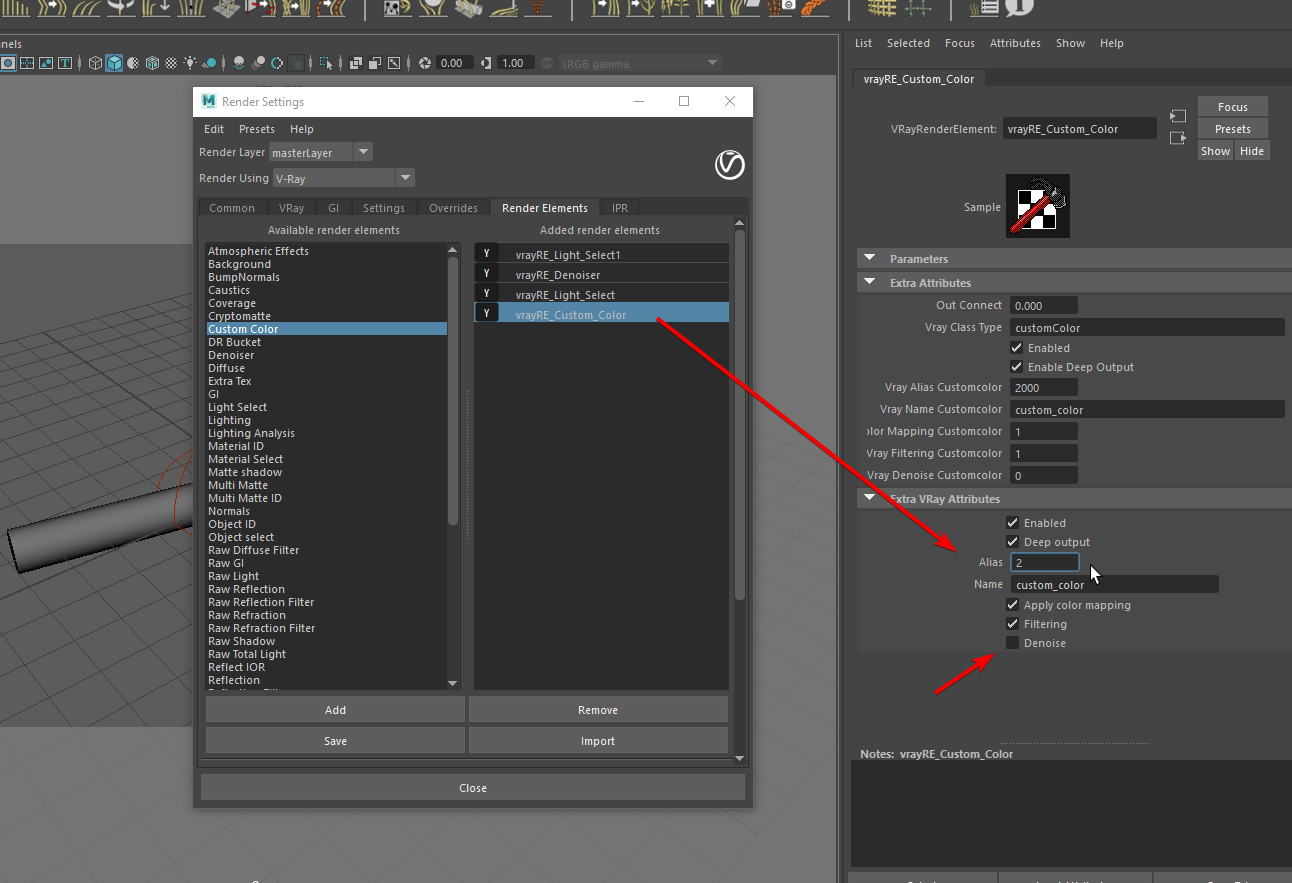Open the IPR tab
Viewport: 1292px width, 883px height.
620,208
